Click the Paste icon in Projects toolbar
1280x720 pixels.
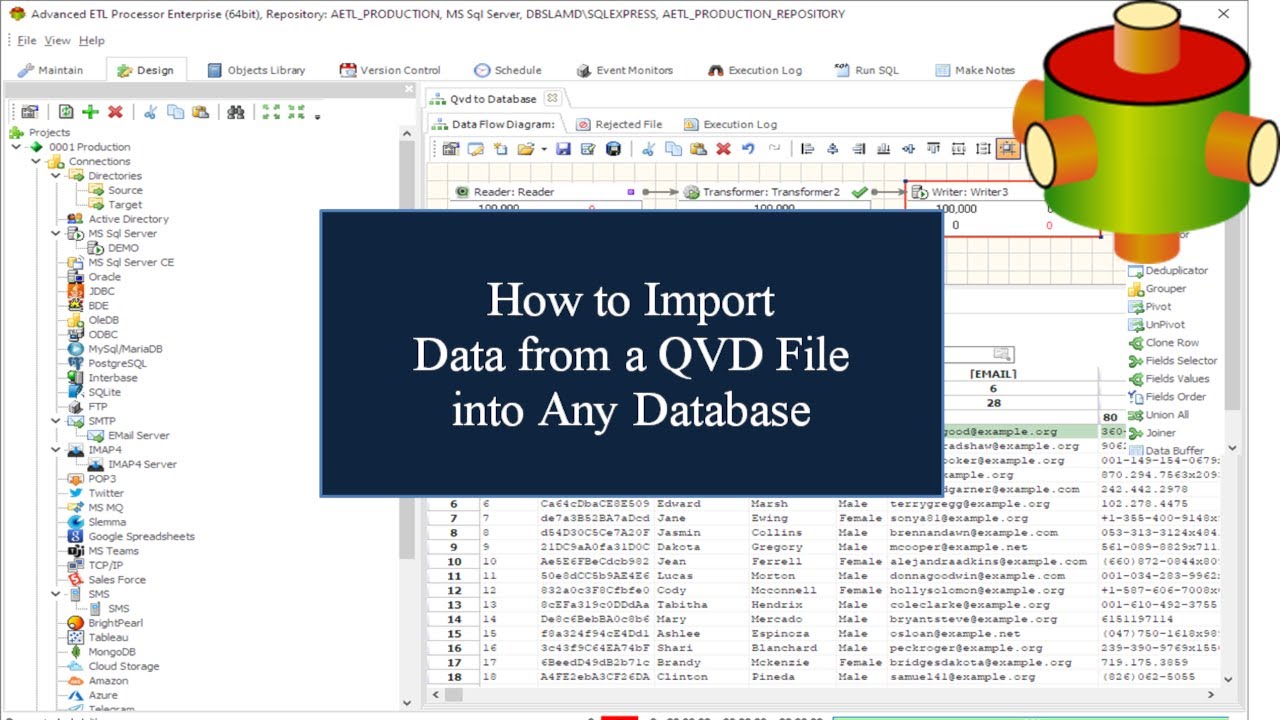[201, 112]
